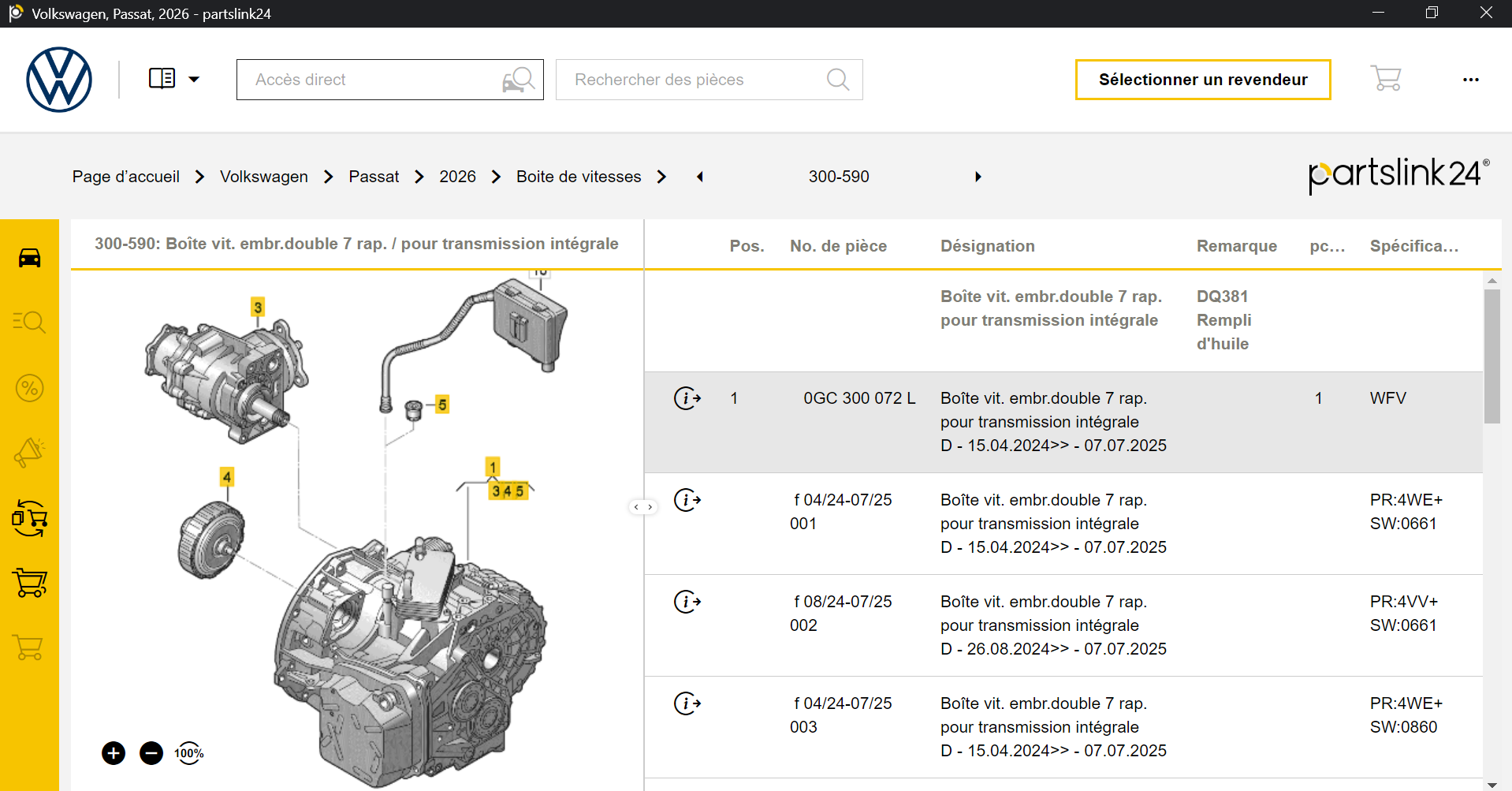Click the vehicle search icon in Accès direct

(x=519, y=80)
